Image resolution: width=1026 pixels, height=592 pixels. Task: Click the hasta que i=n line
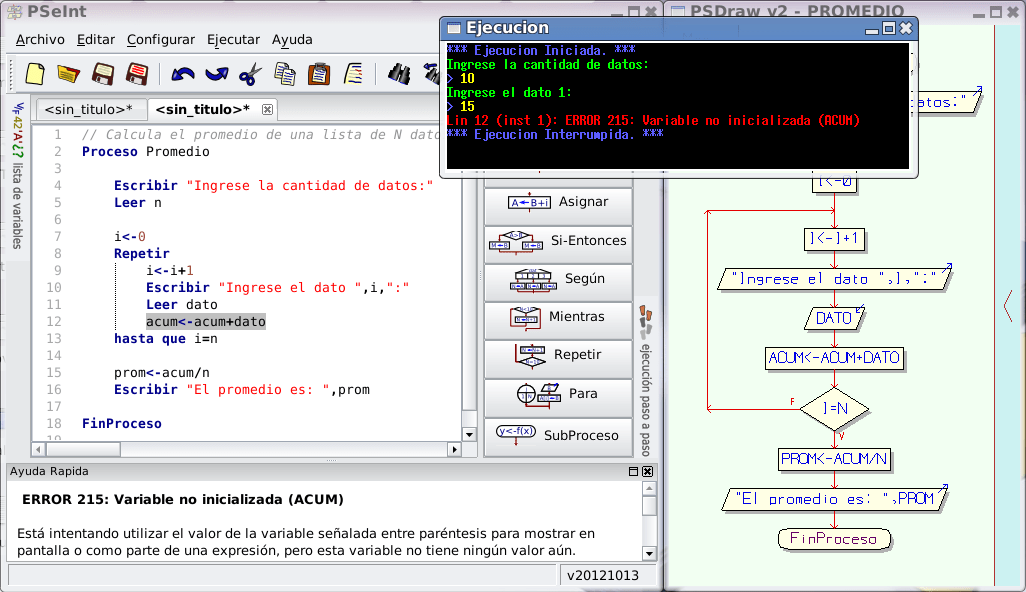[166, 338]
